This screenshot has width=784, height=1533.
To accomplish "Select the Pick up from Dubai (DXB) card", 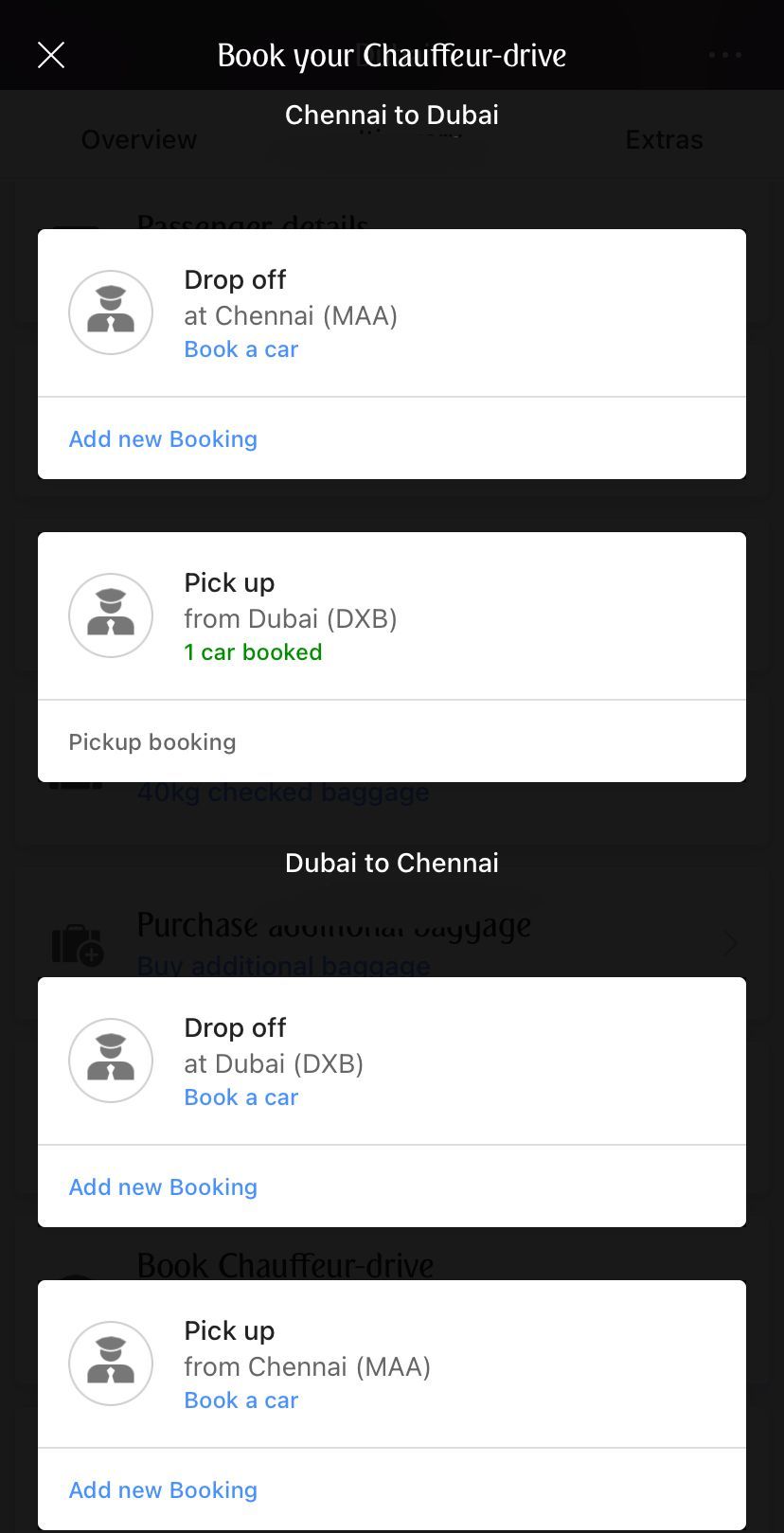I will 392,615.
